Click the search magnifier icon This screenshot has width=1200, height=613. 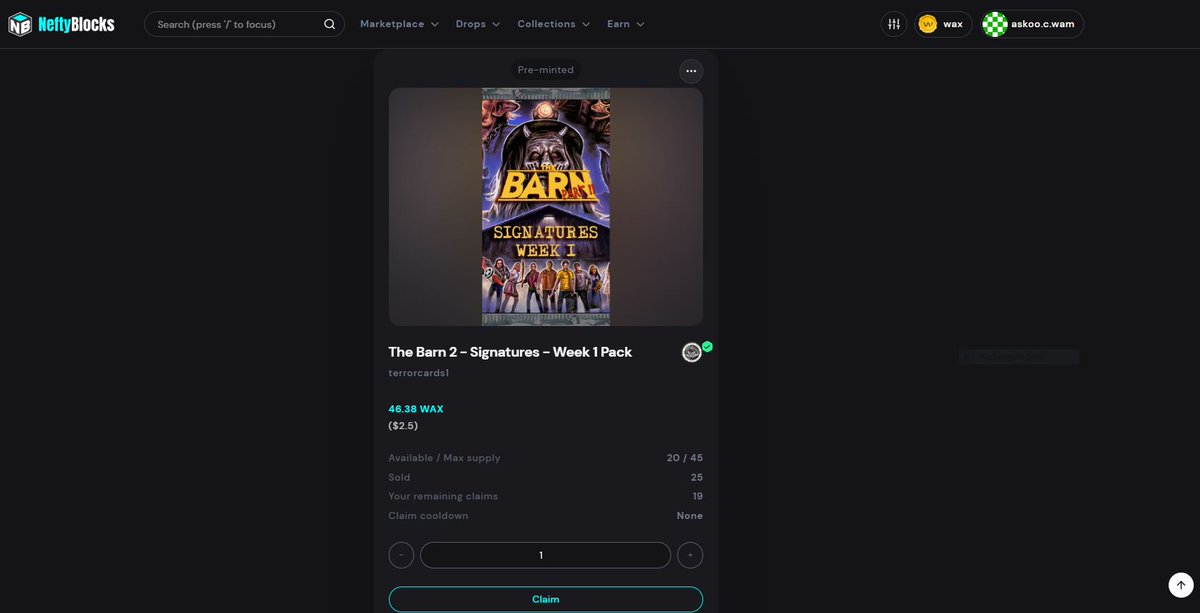(x=330, y=24)
